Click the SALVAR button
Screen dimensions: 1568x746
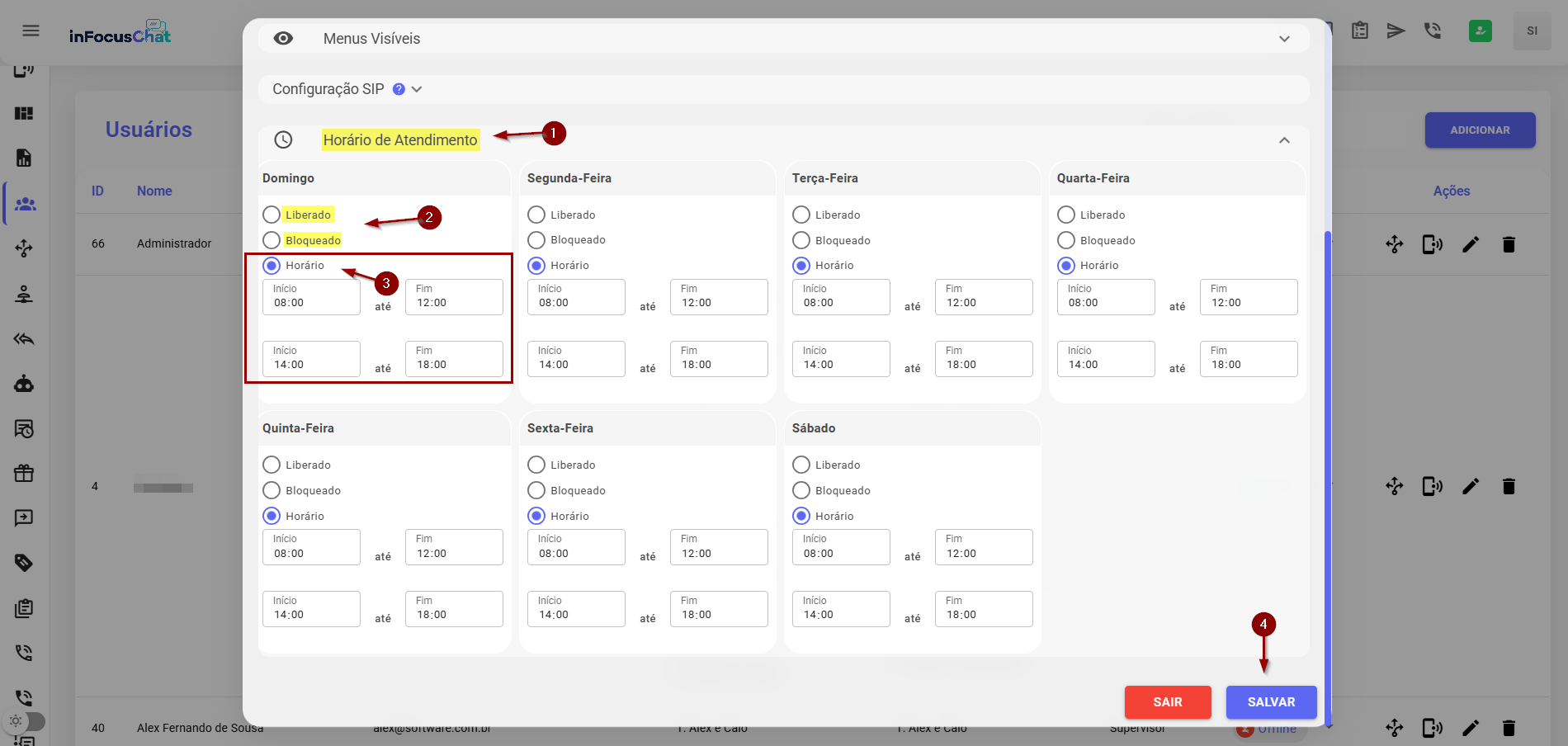pos(1271,702)
